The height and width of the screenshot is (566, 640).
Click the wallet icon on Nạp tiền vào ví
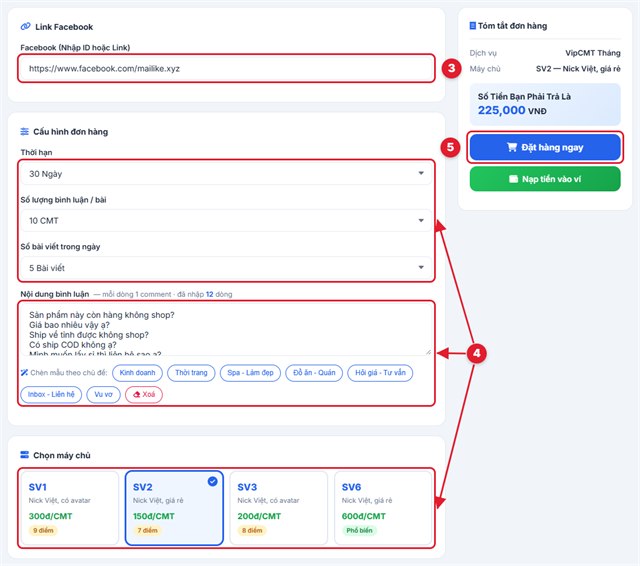coord(513,179)
